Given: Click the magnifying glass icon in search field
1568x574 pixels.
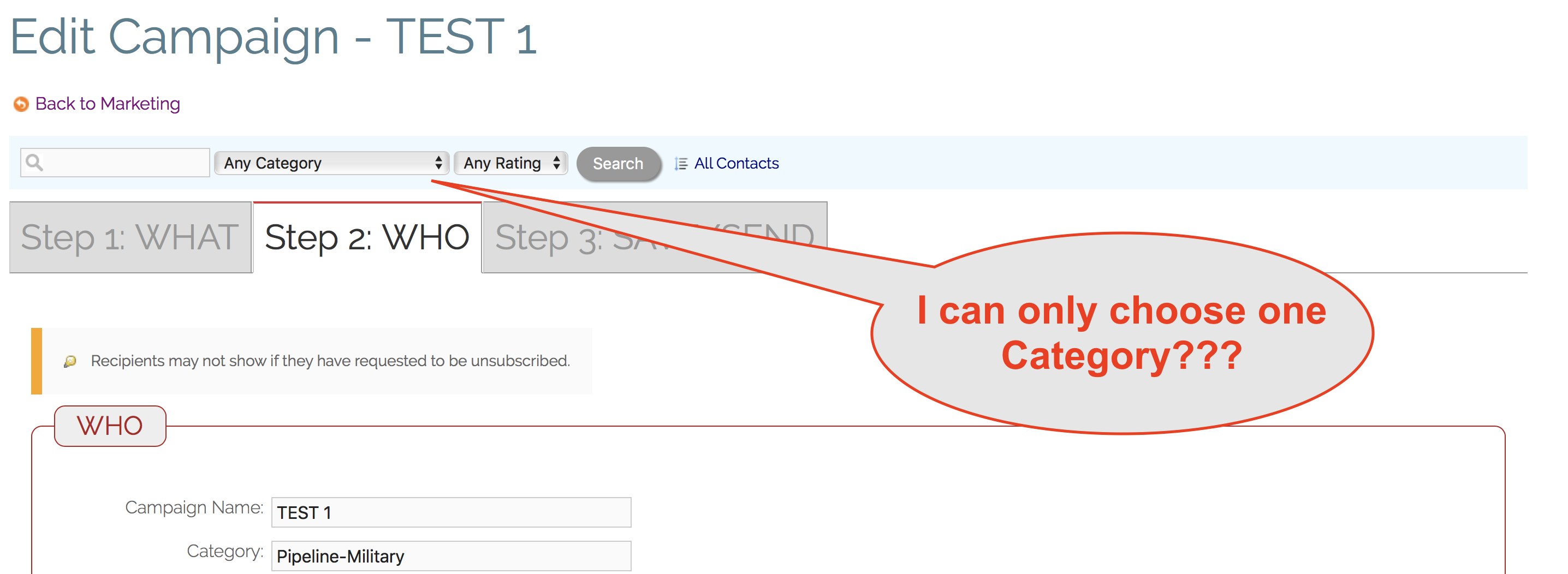Looking at the screenshot, I should (x=35, y=163).
